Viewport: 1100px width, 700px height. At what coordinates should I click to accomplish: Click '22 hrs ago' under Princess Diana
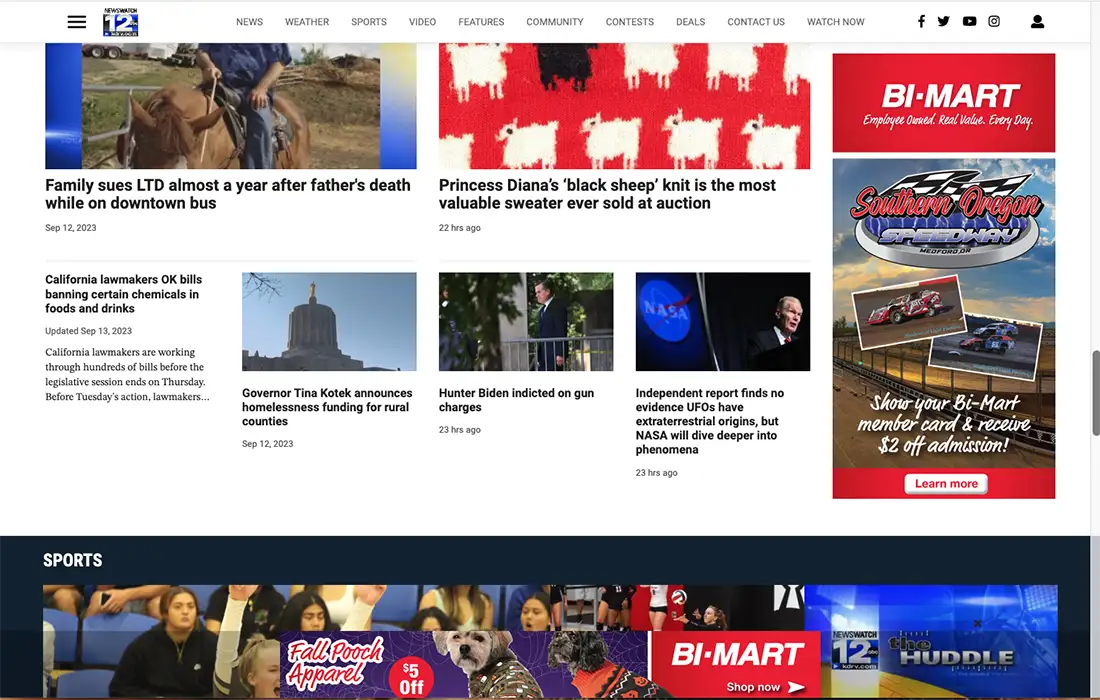pos(460,227)
